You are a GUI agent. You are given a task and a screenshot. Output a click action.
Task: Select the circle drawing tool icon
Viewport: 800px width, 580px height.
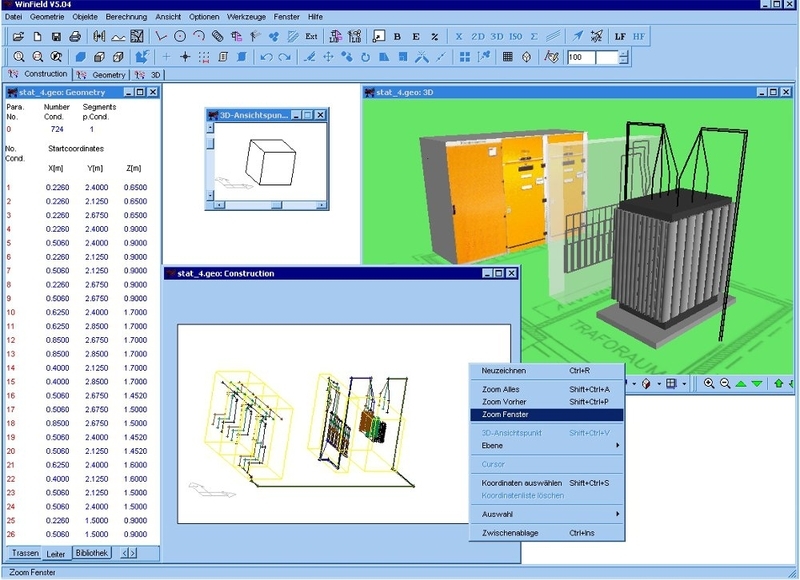point(180,36)
